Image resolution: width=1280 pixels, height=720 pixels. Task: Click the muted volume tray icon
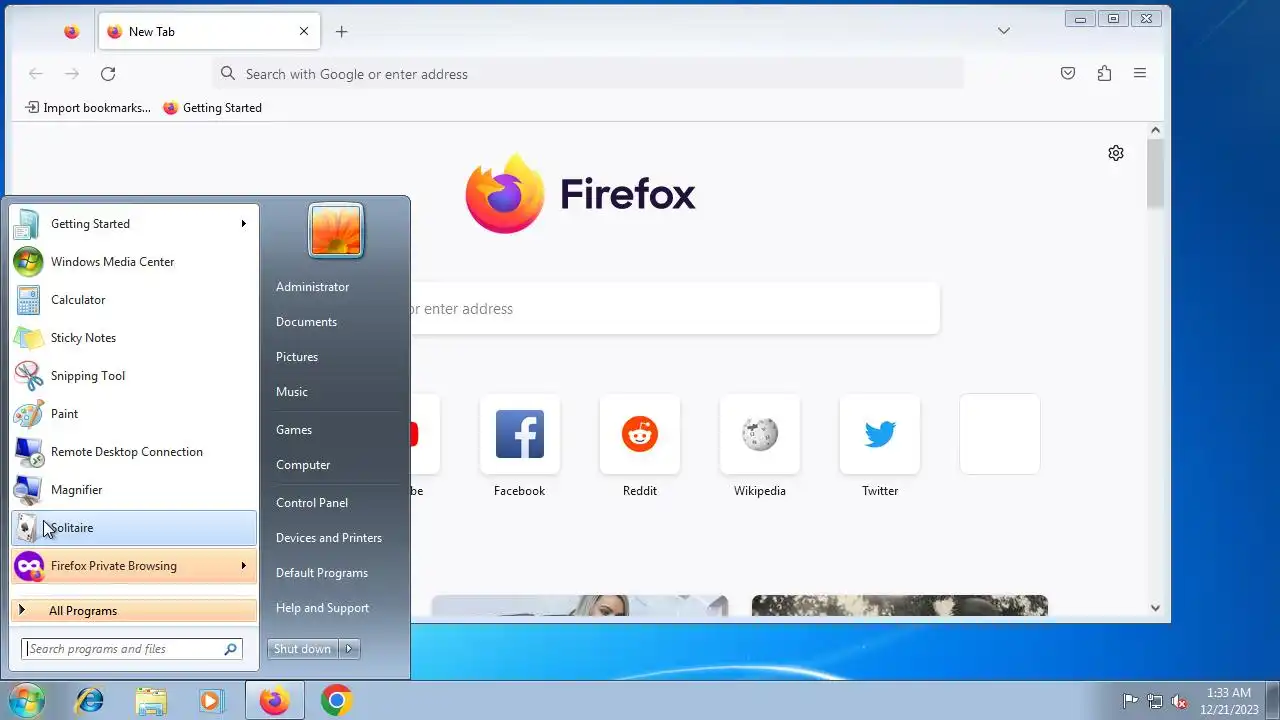[1179, 701]
